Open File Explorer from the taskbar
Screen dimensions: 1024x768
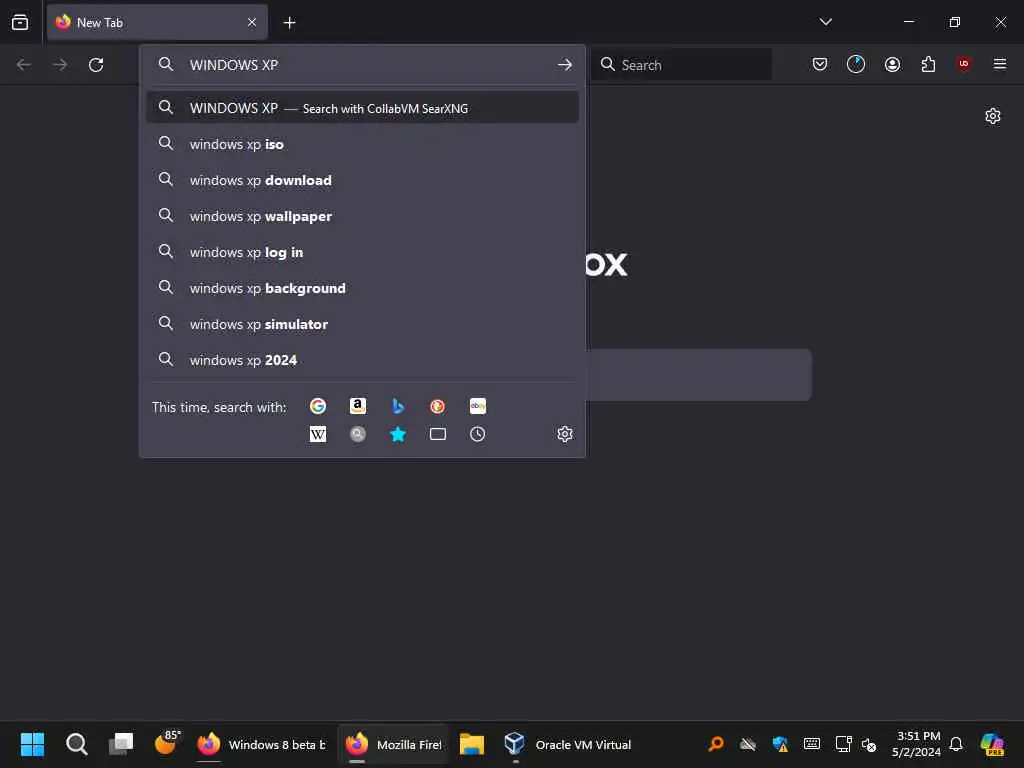pos(472,744)
